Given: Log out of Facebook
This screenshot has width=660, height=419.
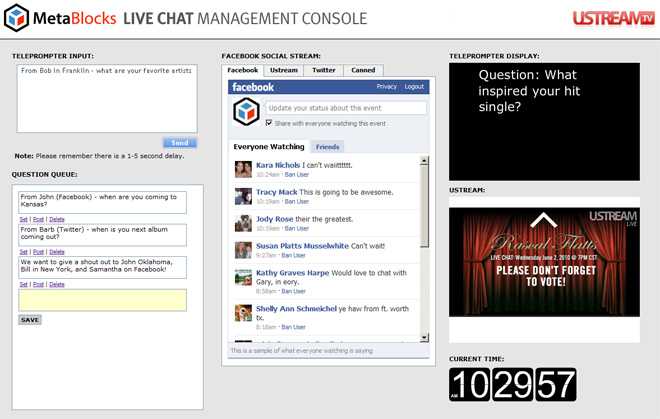Looking at the screenshot, I should (414, 86).
